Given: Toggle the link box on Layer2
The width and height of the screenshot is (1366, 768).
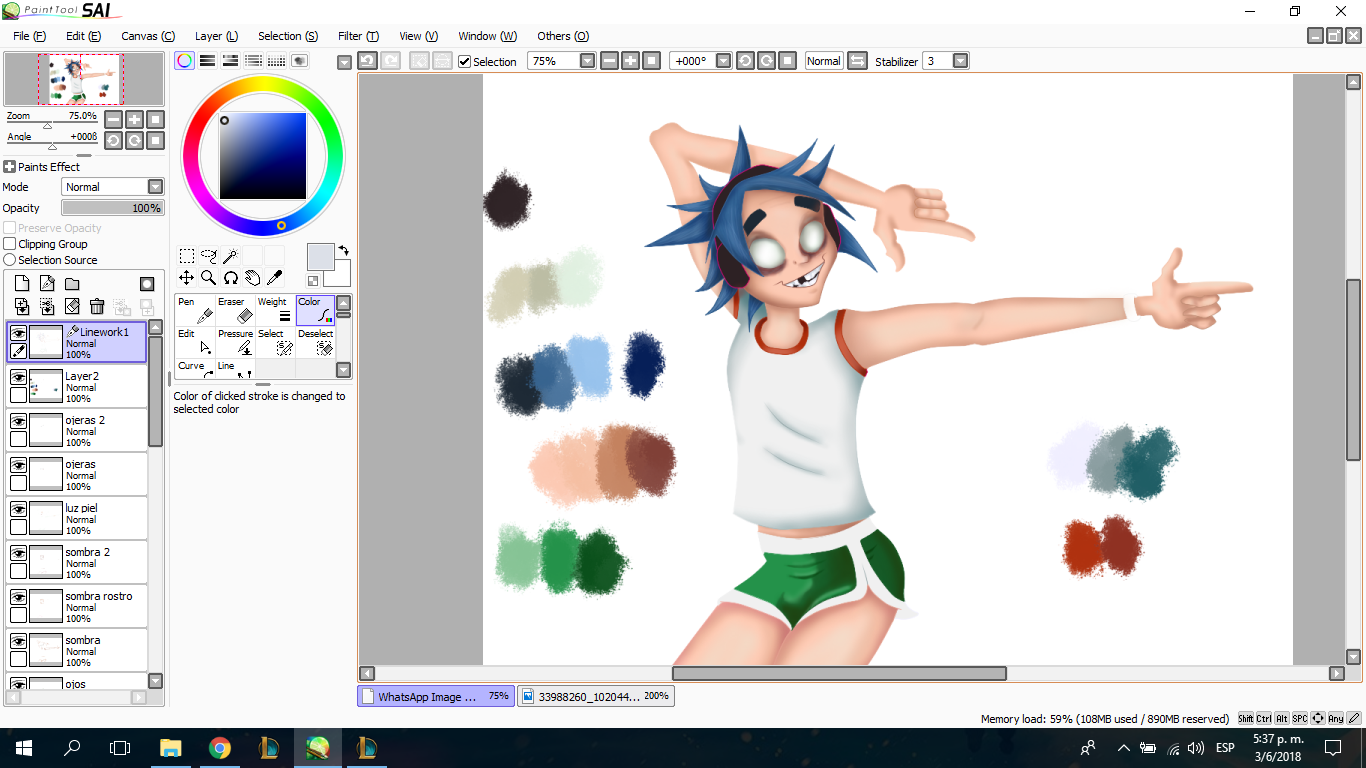Looking at the screenshot, I should pos(18,395).
